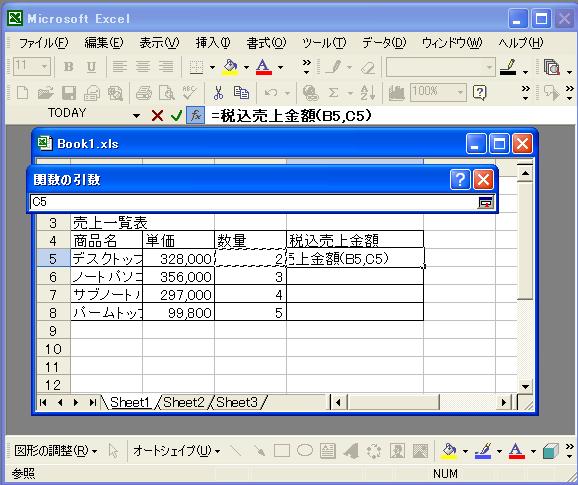This screenshot has width=578, height=485.
Task: Click the Sort Ascending icon
Action: 368,93
